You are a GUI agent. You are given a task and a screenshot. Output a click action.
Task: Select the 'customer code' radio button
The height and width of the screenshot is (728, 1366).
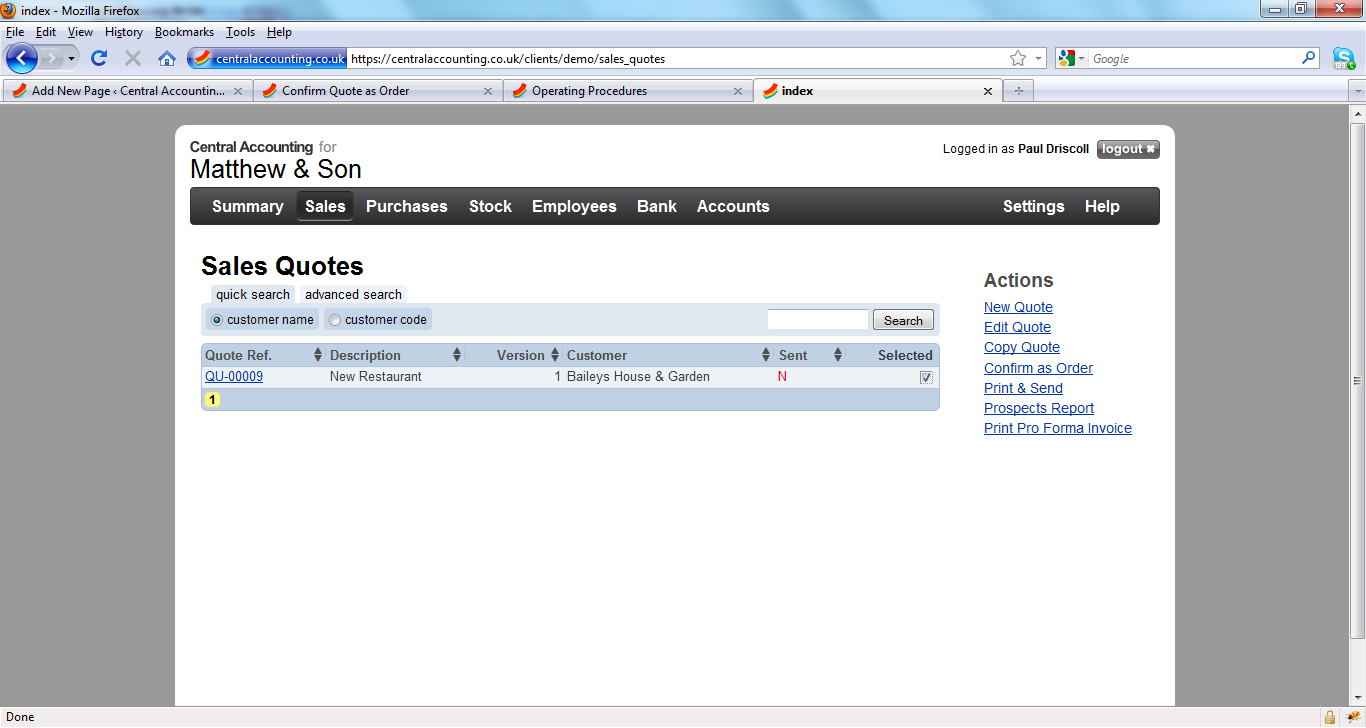(335, 320)
